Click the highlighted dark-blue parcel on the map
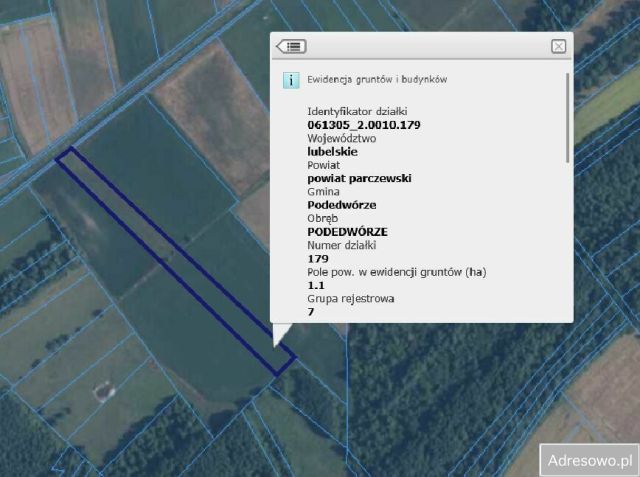Viewport: 640px width, 477px height. pos(176,261)
